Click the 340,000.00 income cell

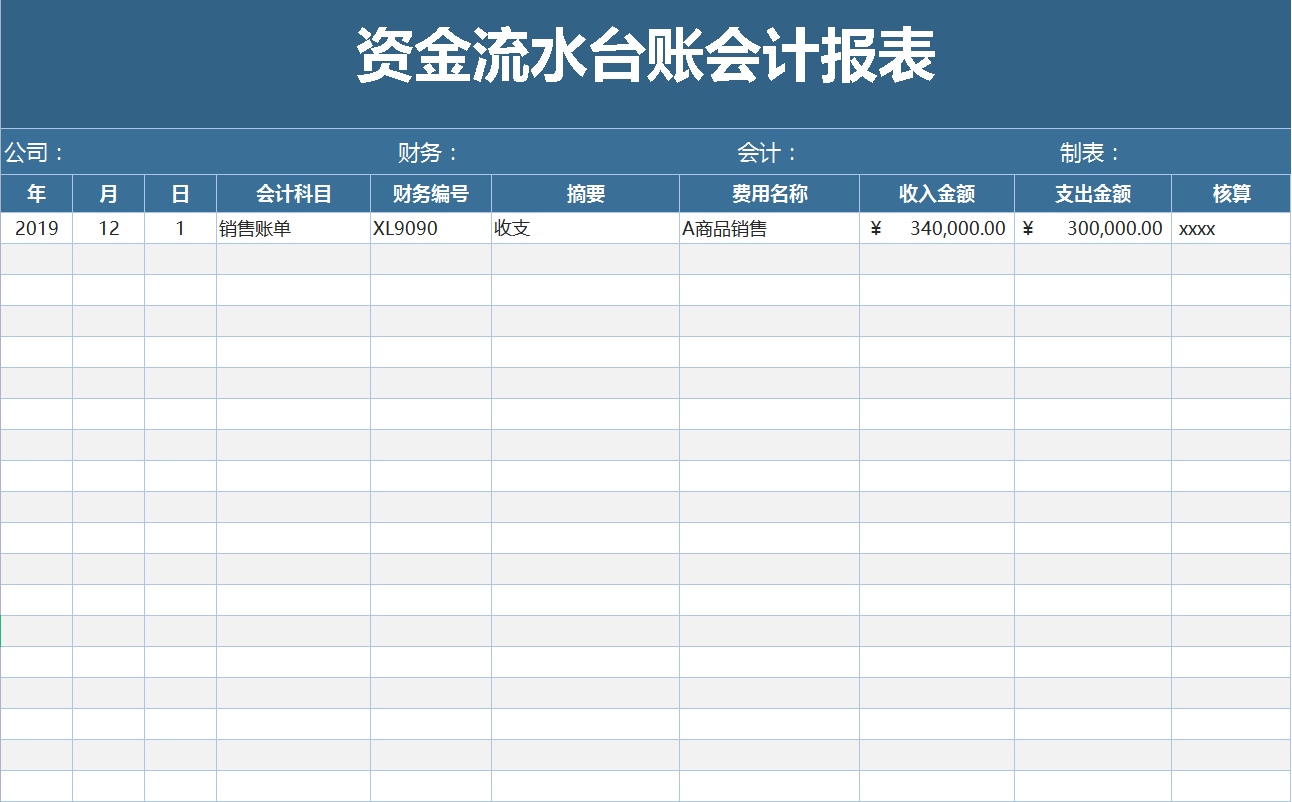pos(937,228)
